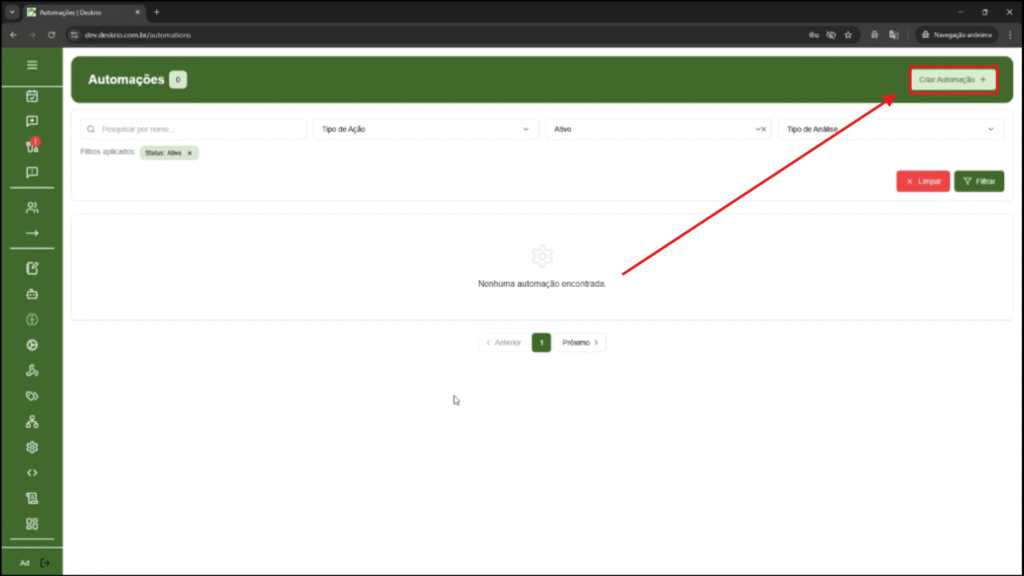Apply filters with the Filtrar button
Screen dimensions: 1024x576
[979, 181]
